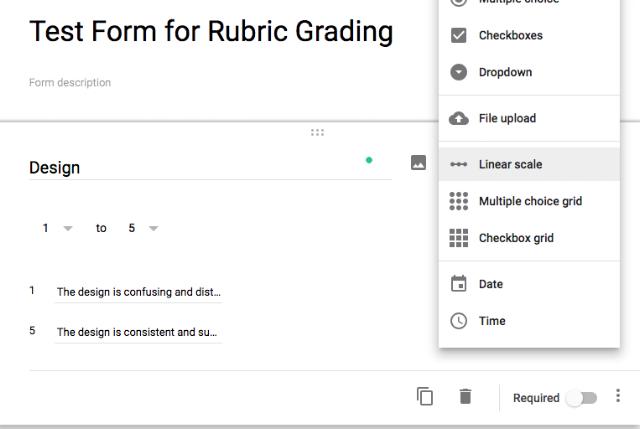640x429 pixels.
Task: Click the Required label text
Action: [x=536, y=398]
